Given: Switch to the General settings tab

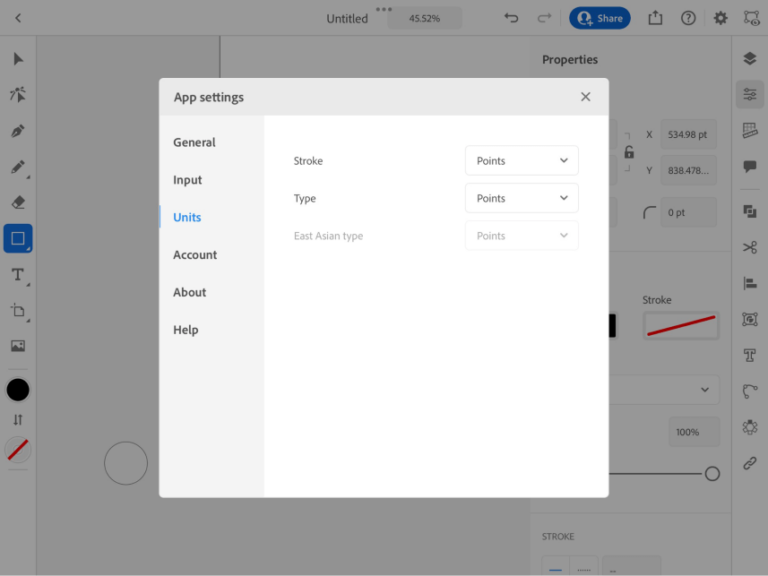Looking at the screenshot, I should coord(194,142).
